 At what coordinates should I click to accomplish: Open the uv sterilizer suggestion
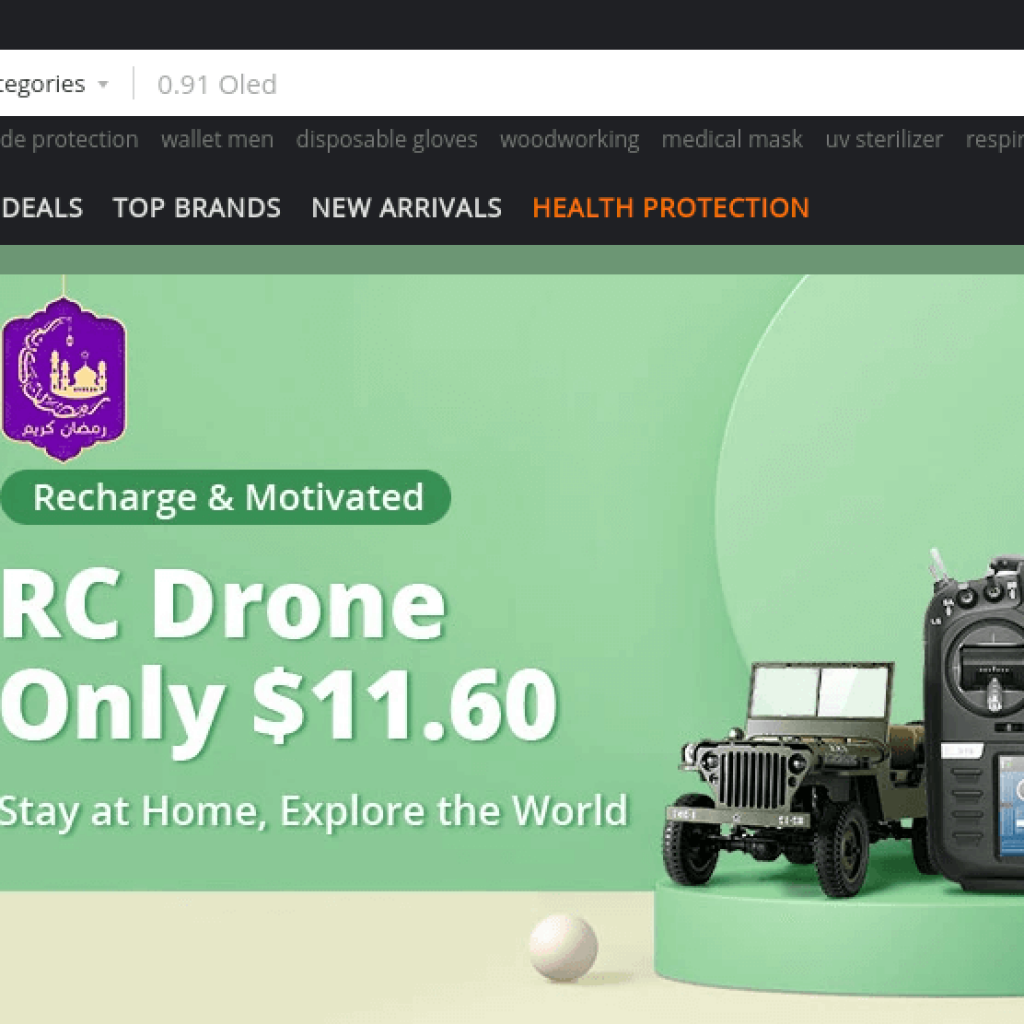point(884,139)
